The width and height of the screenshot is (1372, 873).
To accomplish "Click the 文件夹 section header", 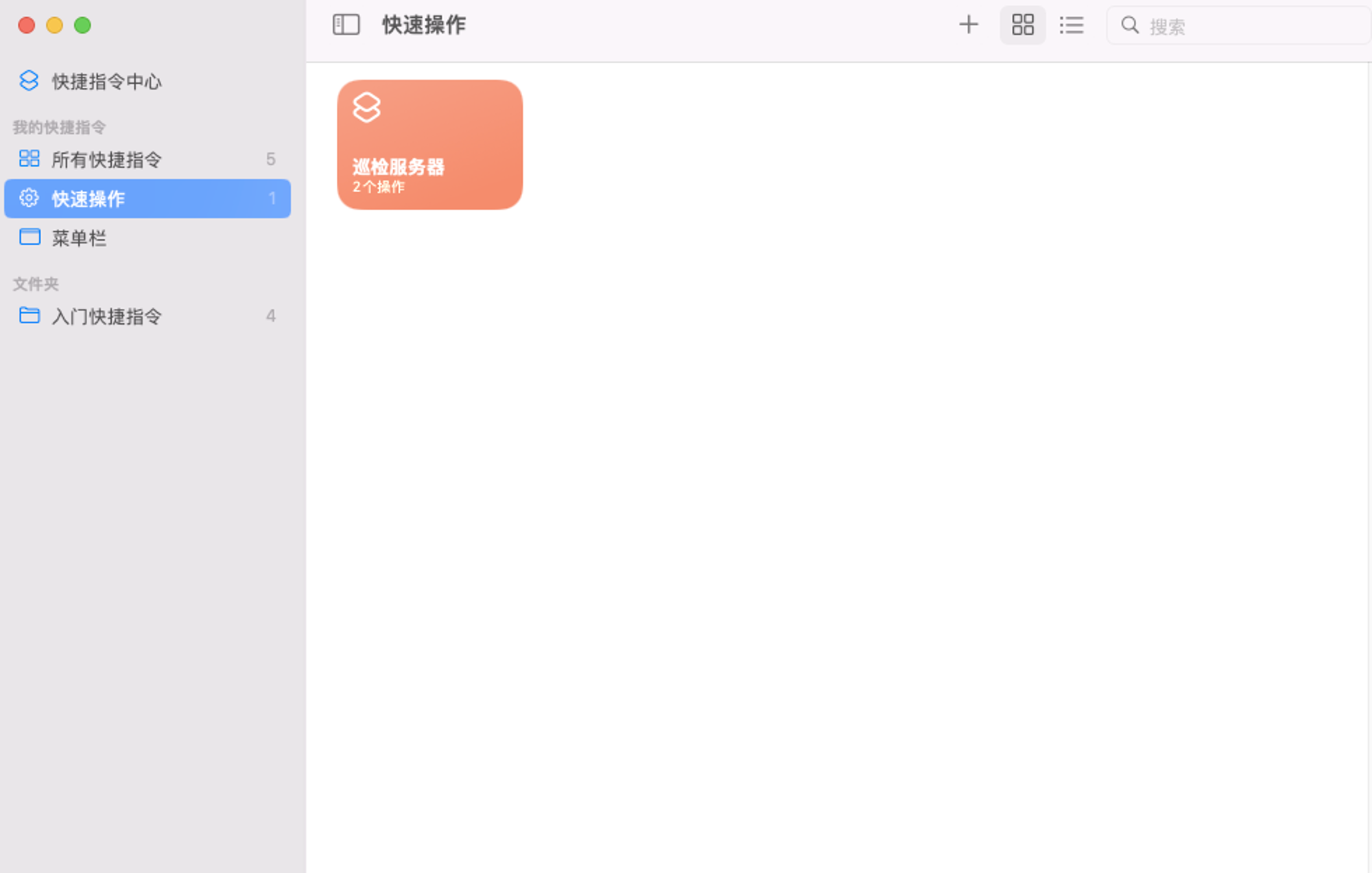I will pos(36,283).
